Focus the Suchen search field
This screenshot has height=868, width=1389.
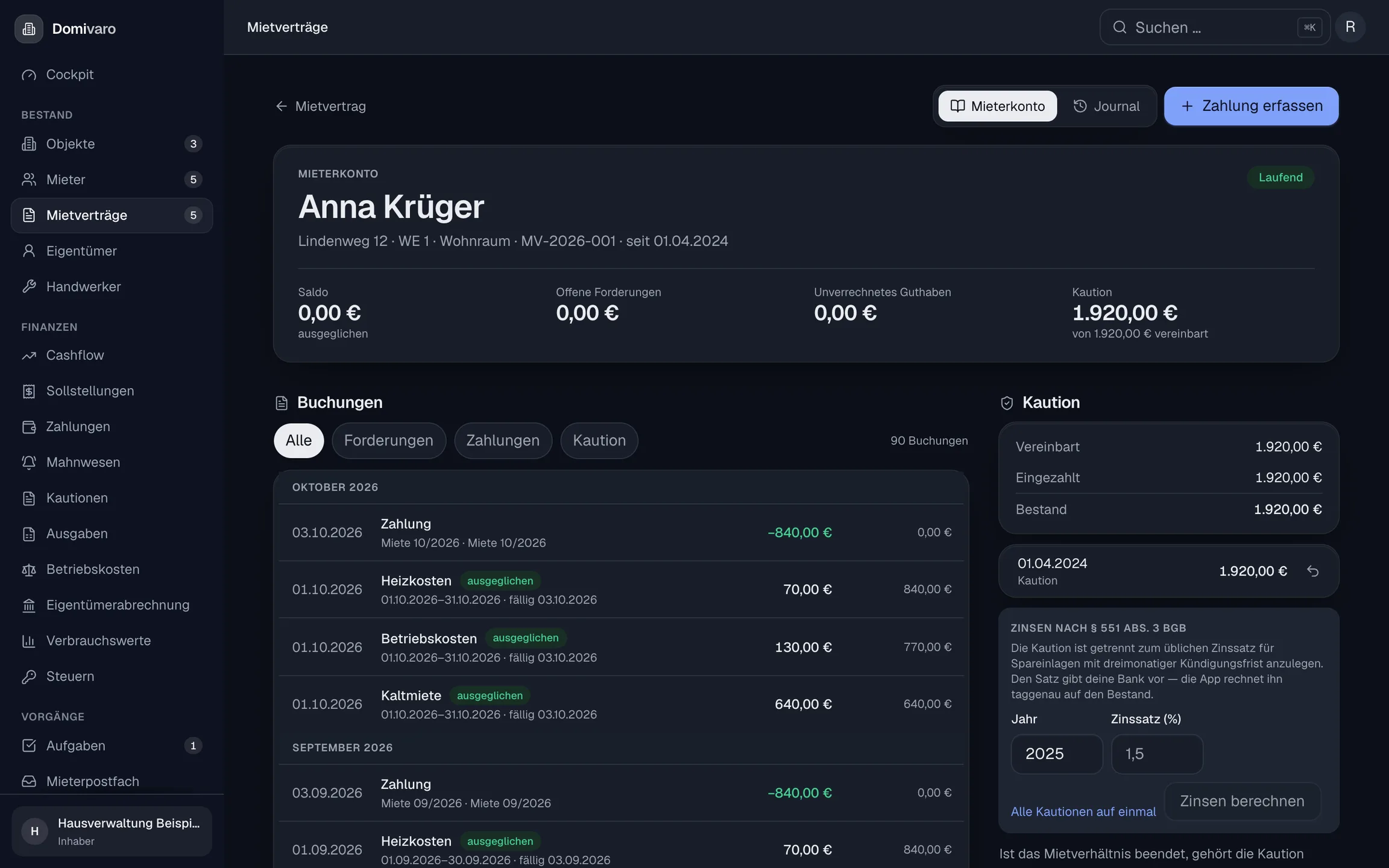(x=1214, y=27)
